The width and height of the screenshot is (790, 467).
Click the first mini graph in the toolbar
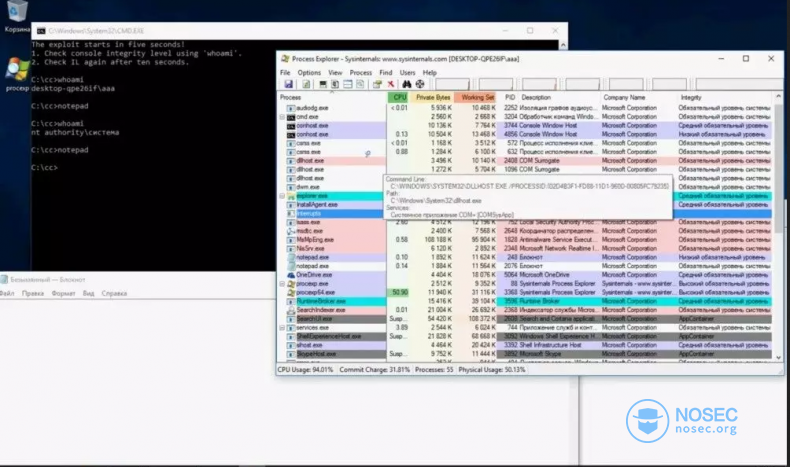point(452,84)
